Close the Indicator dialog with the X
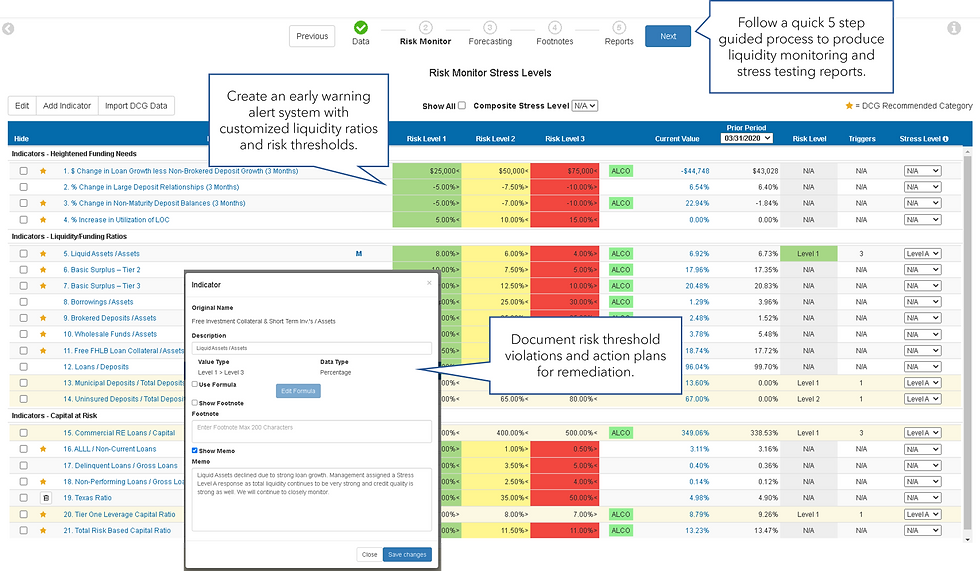This screenshot has height=571, width=980. pos(429,283)
